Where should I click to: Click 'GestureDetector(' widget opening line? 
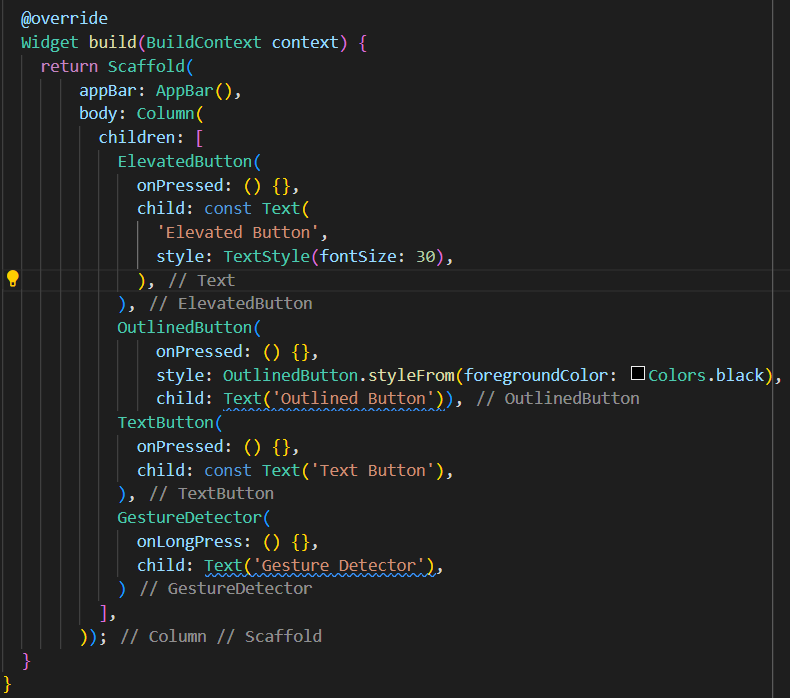(x=194, y=518)
